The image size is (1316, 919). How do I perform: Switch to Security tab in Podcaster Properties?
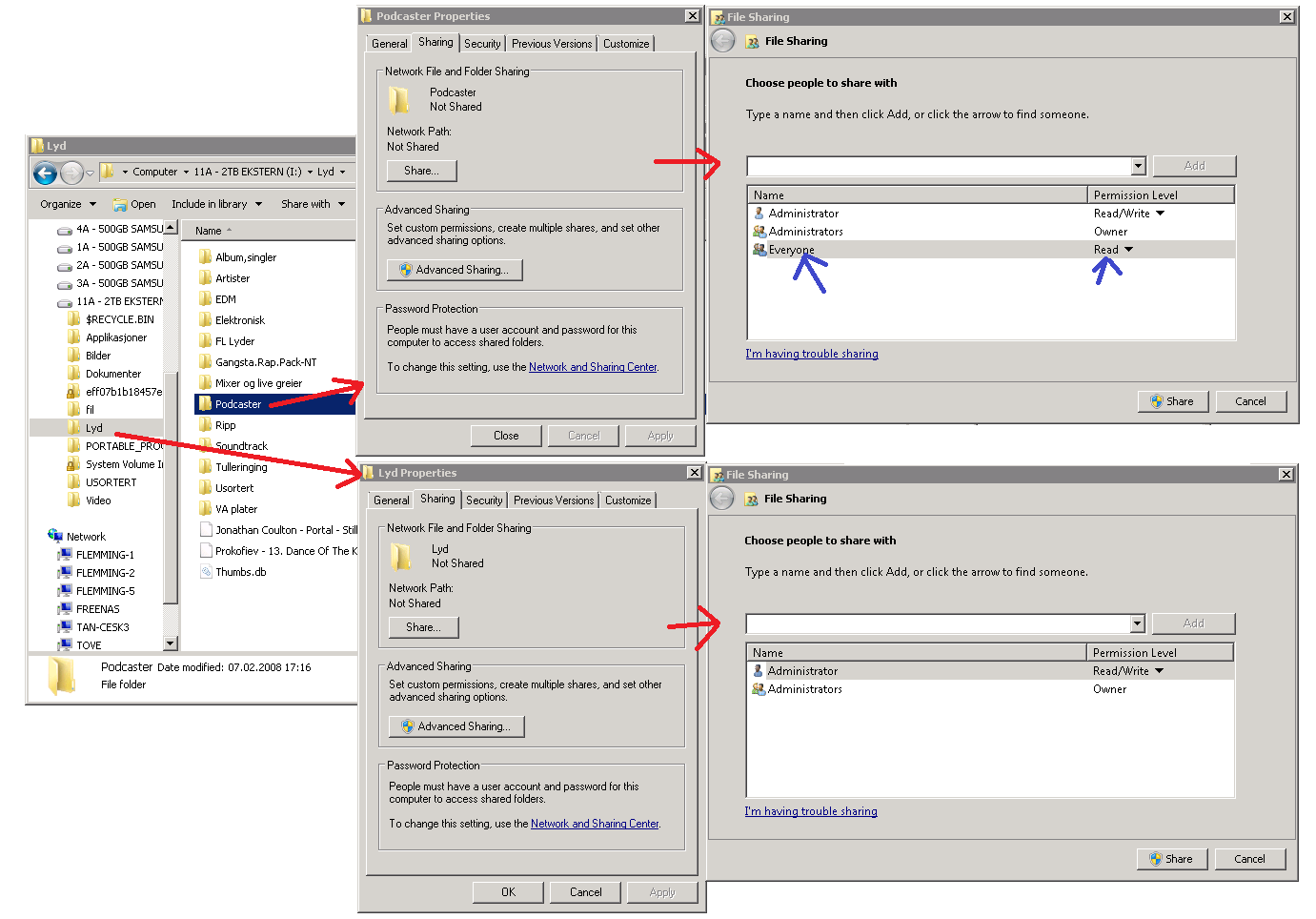point(482,44)
